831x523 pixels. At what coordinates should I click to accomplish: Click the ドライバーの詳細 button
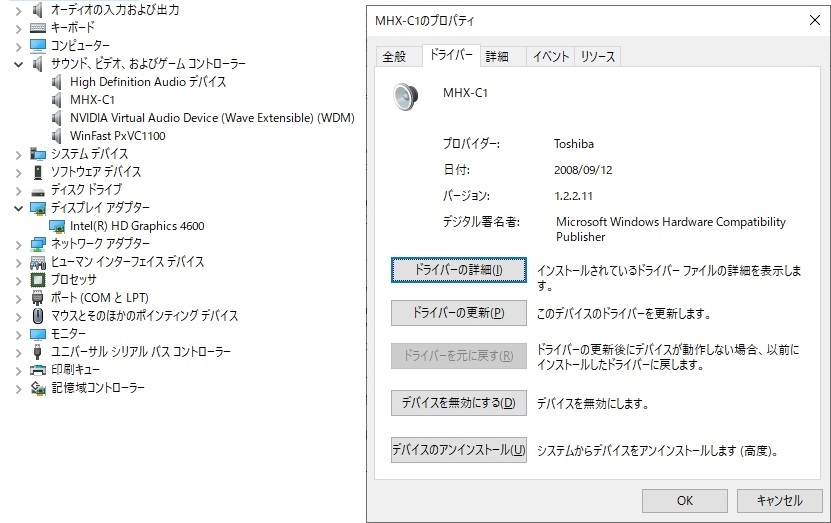pos(458,270)
